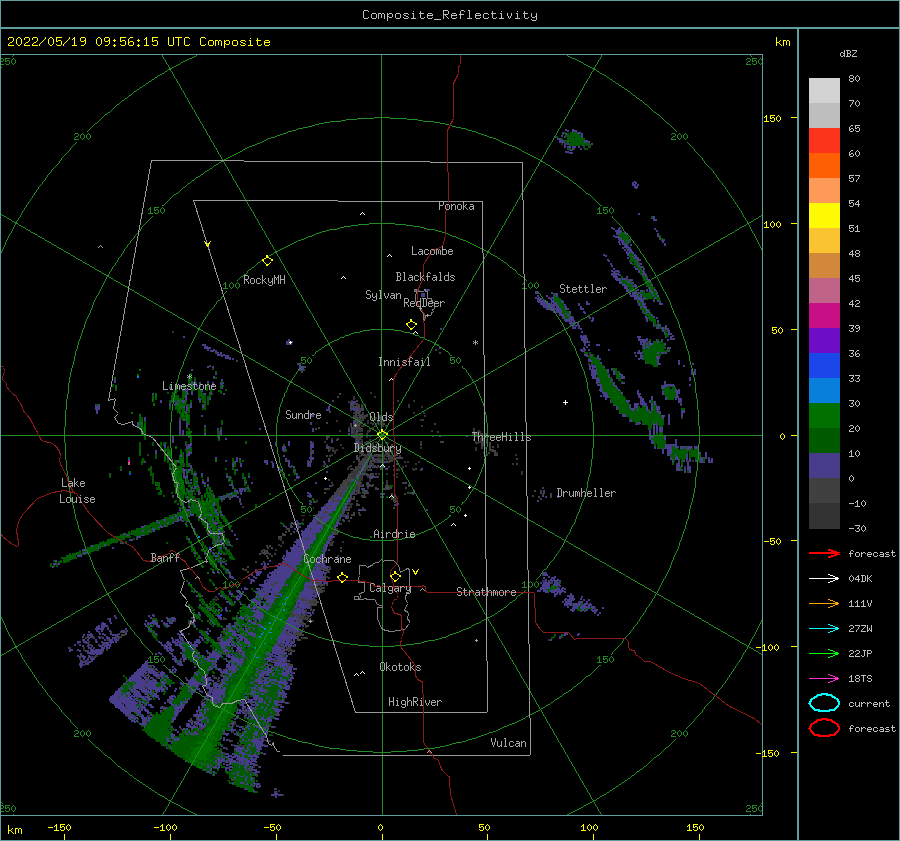Click the HighRiver label
900x841 pixels.
click(x=415, y=702)
